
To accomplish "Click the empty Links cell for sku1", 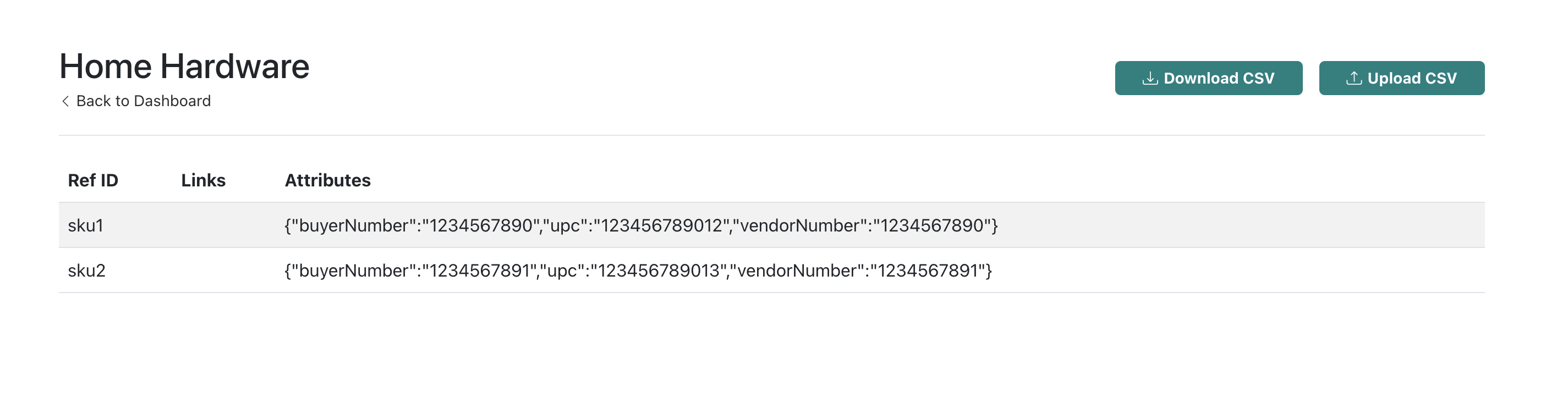I will point(224,225).
